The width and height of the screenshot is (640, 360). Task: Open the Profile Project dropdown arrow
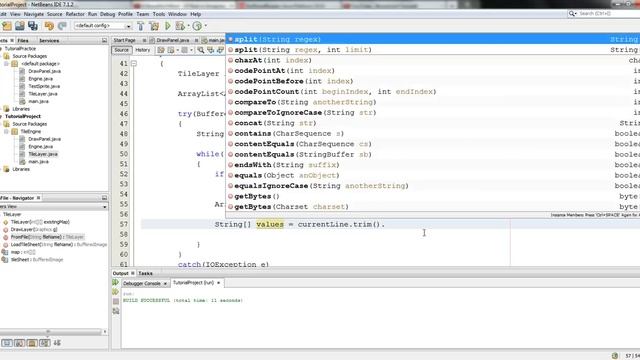pyautogui.click(x=205, y=26)
